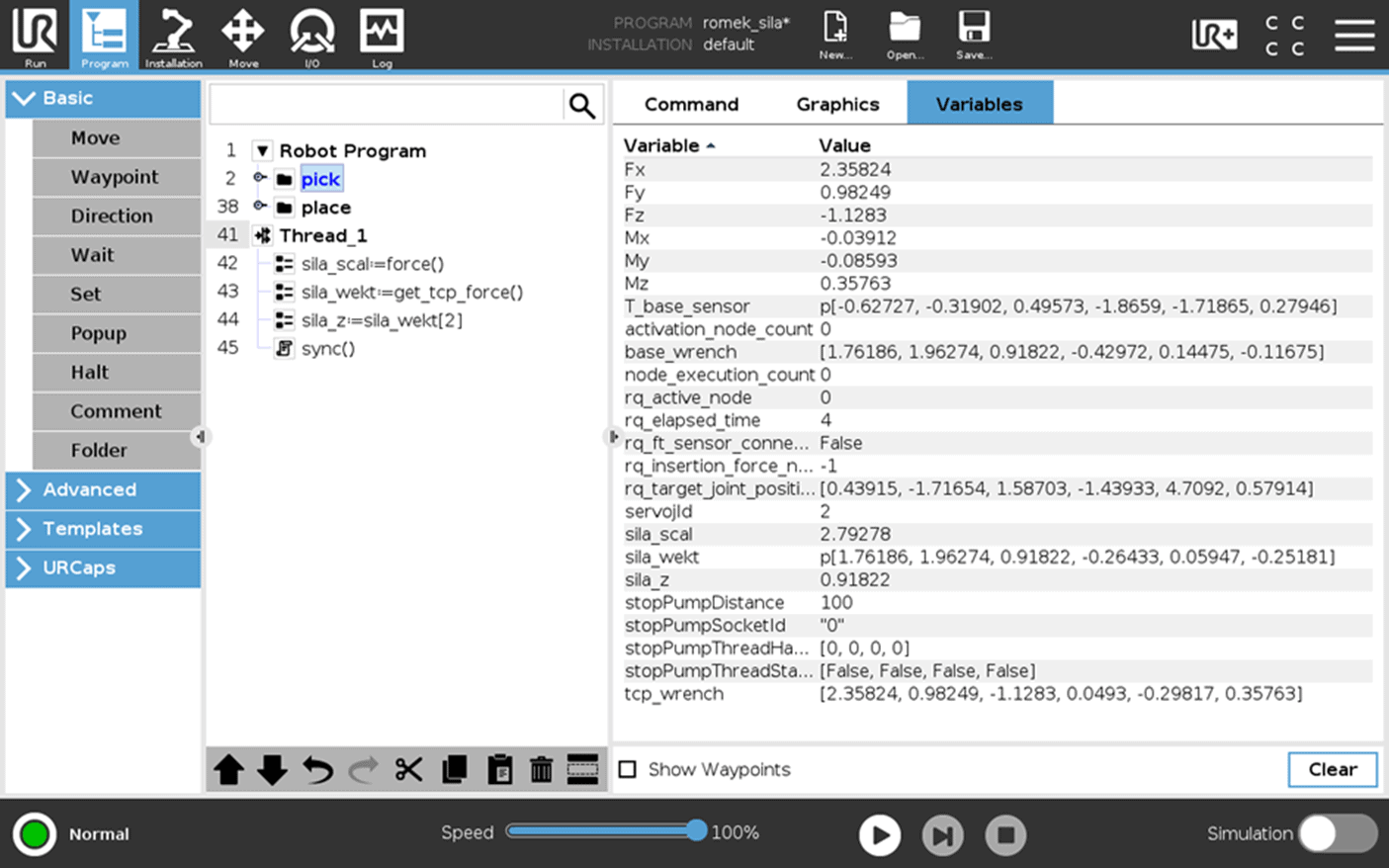Expand the Advanced section
This screenshot has height=868, width=1389.
(103, 489)
